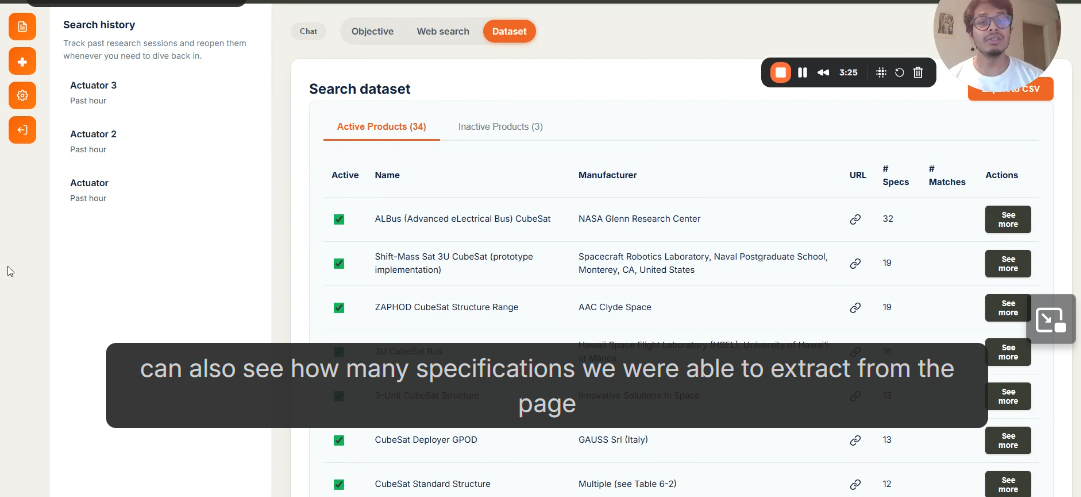
Task: Open URL link icon for ZAPHOD CubeSat row
Action: 855,307
